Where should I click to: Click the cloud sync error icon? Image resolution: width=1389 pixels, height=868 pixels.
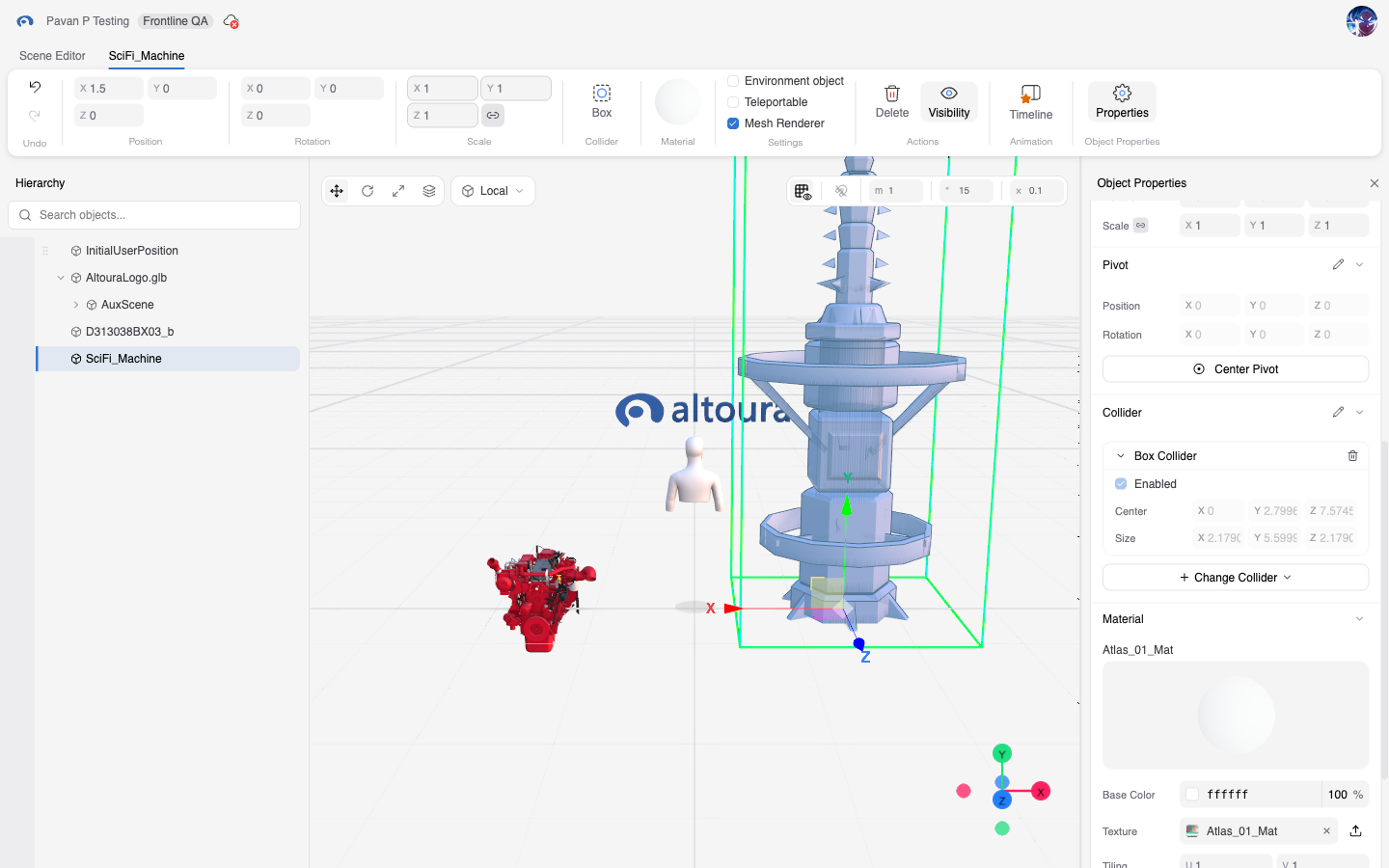click(x=231, y=21)
